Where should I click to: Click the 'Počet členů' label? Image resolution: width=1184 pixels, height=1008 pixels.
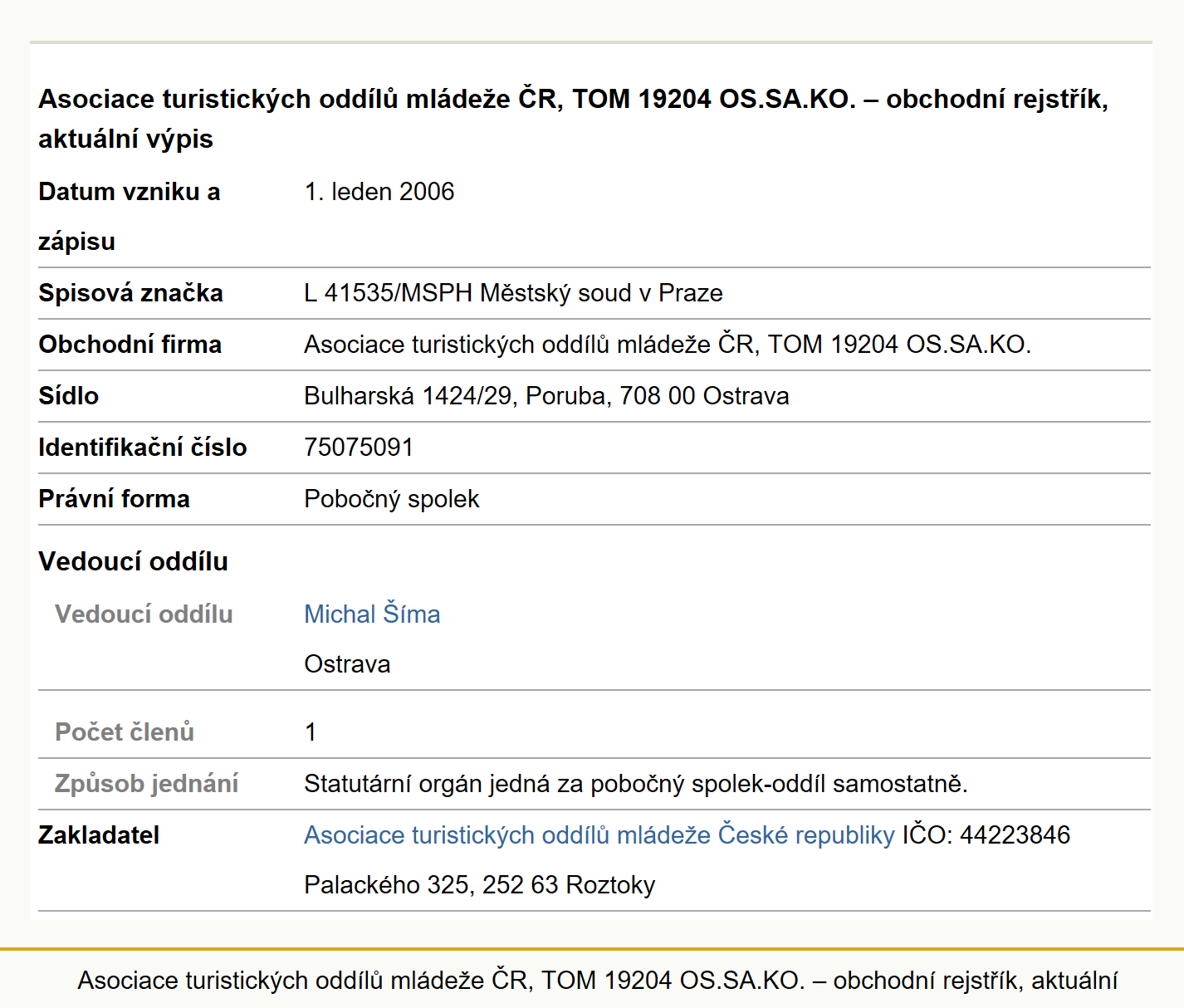(125, 732)
